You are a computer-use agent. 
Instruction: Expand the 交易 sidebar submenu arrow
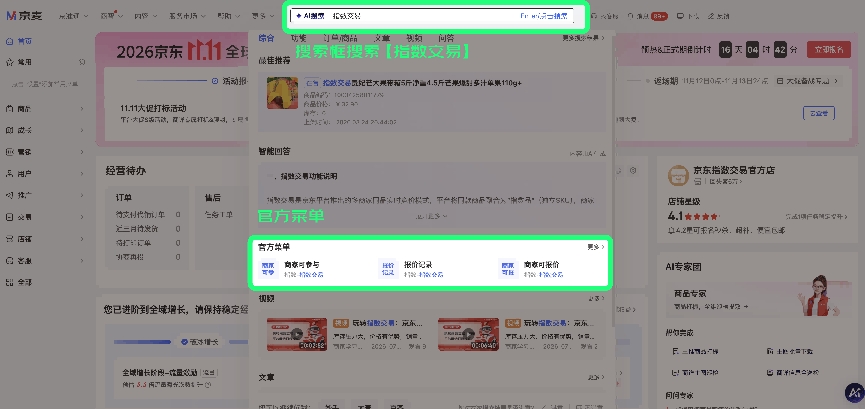click(82, 217)
